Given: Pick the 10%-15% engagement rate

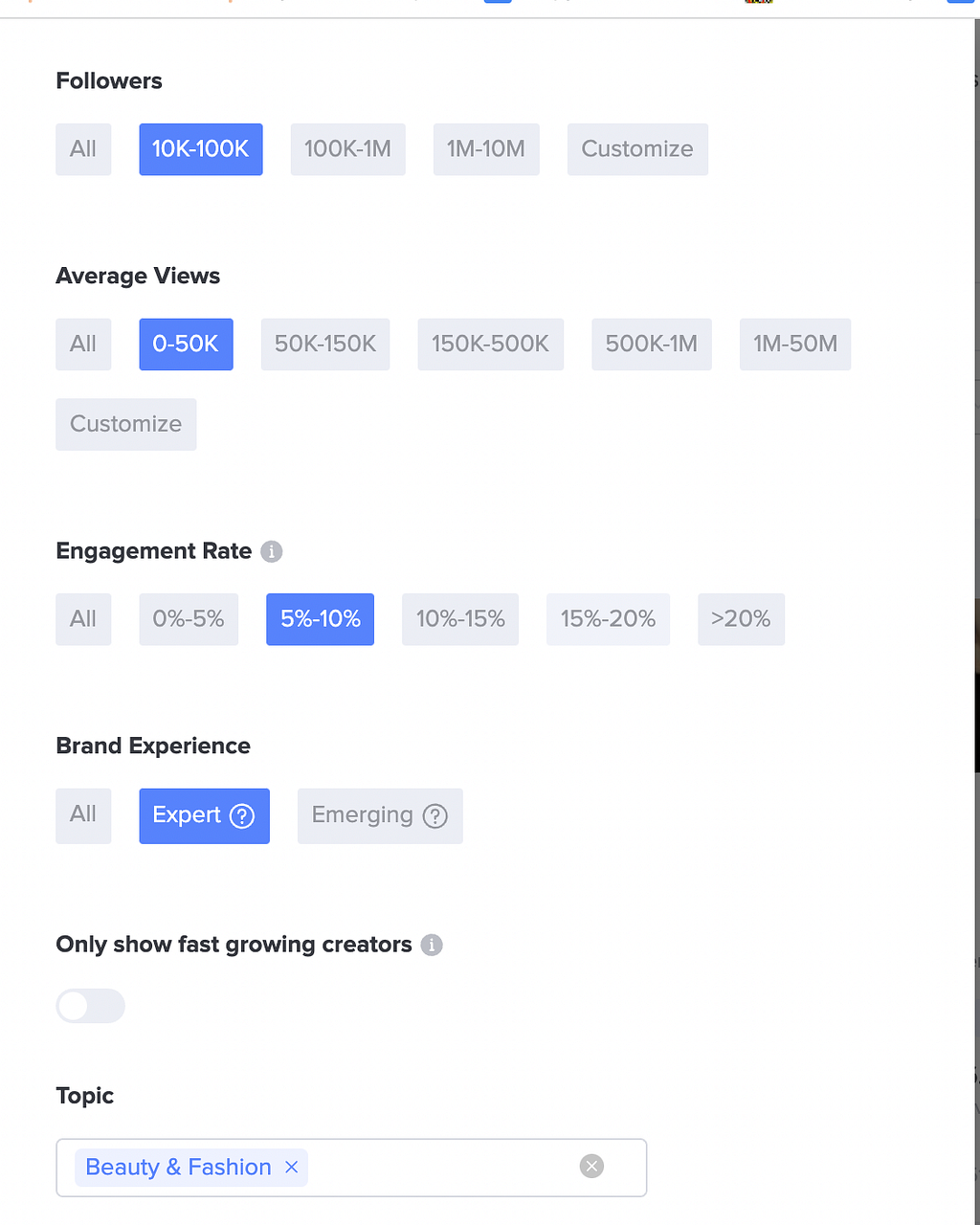Looking at the screenshot, I should pos(460,619).
